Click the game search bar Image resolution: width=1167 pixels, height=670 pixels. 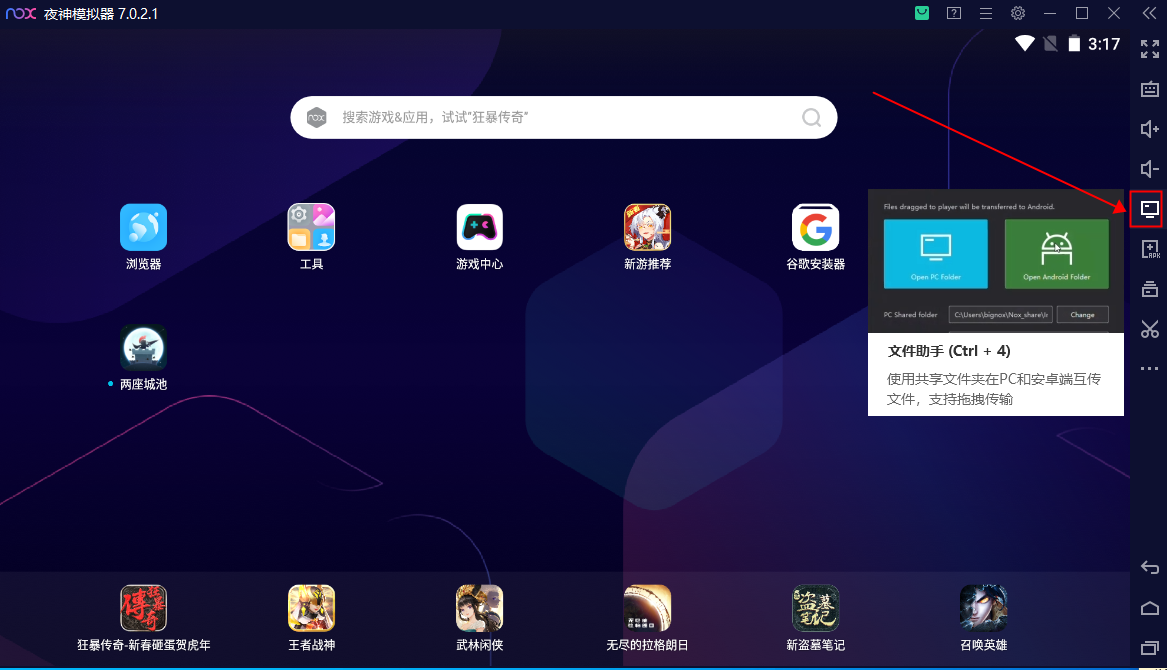(563, 117)
